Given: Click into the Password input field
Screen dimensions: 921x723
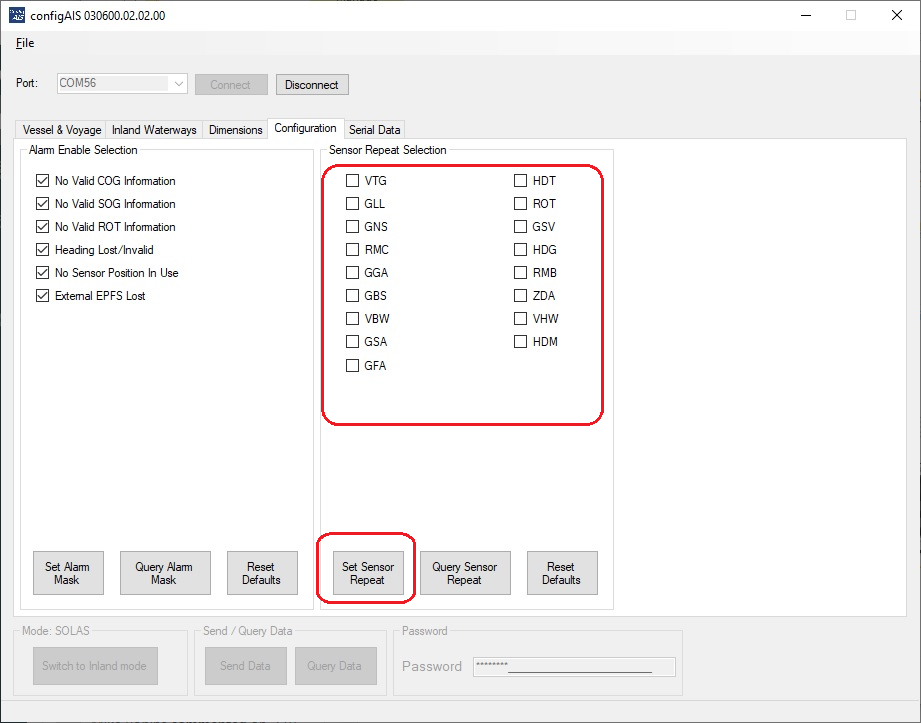Looking at the screenshot, I should pyautogui.click(x=574, y=666).
